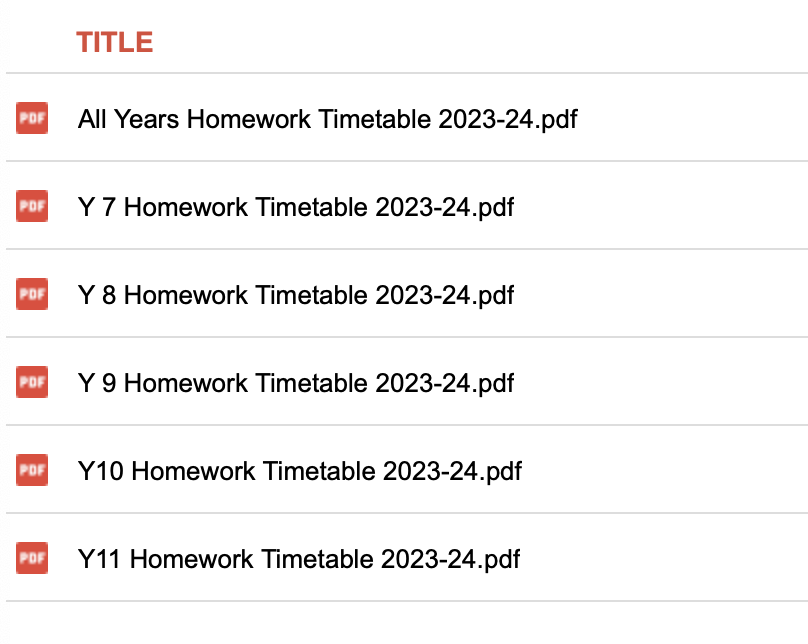Click empty row area right of Y 7 filename
The width and height of the screenshot is (808, 644).
point(661,206)
